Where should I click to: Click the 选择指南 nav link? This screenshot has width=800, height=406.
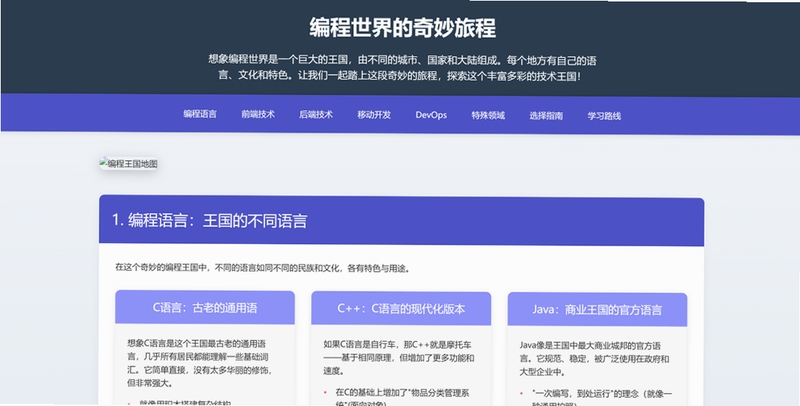pyautogui.click(x=546, y=116)
